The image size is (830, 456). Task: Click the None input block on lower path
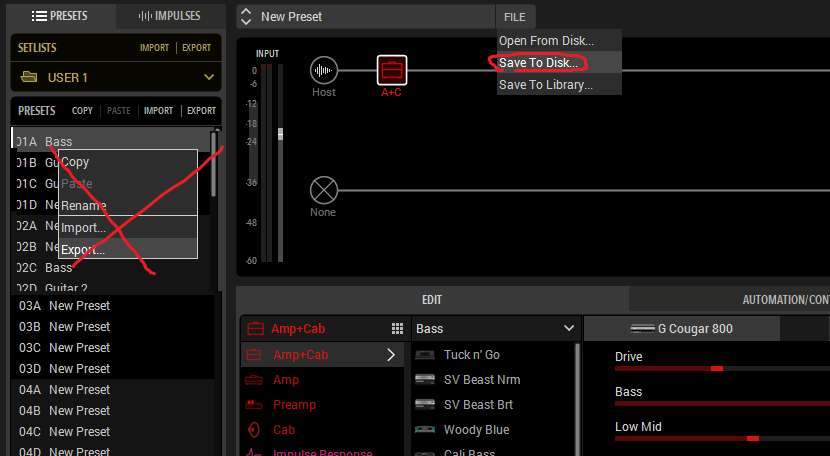click(323, 190)
